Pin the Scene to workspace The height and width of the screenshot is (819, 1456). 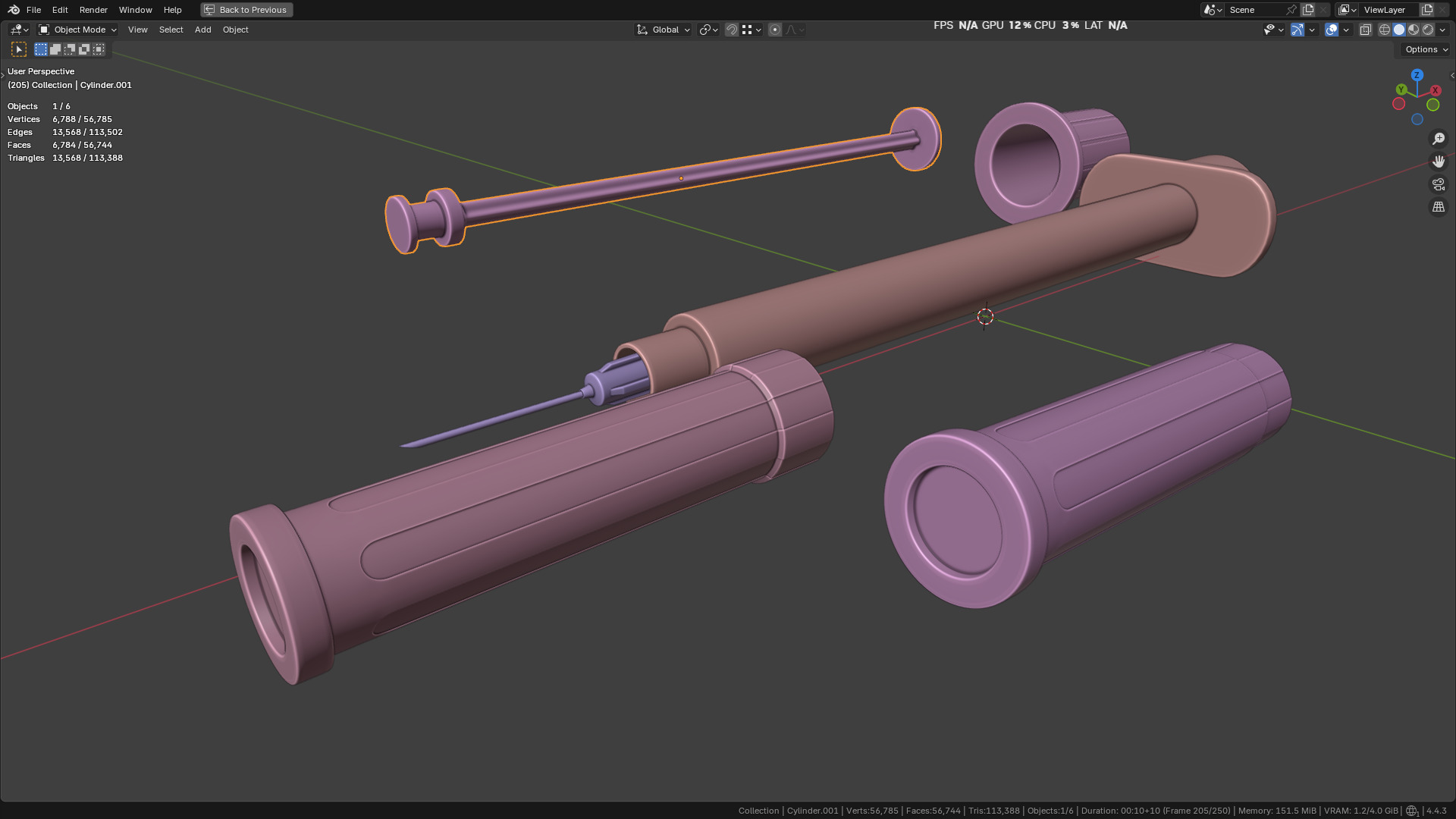tap(1291, 10)
